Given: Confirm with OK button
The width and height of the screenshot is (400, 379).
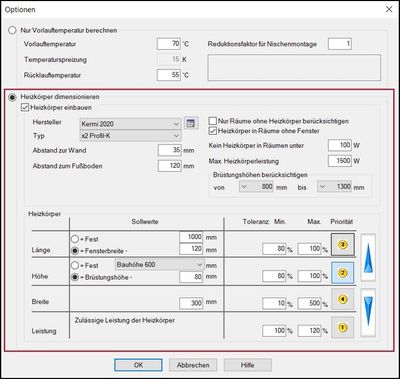Looking at the screenshot, I should point(138,365).
